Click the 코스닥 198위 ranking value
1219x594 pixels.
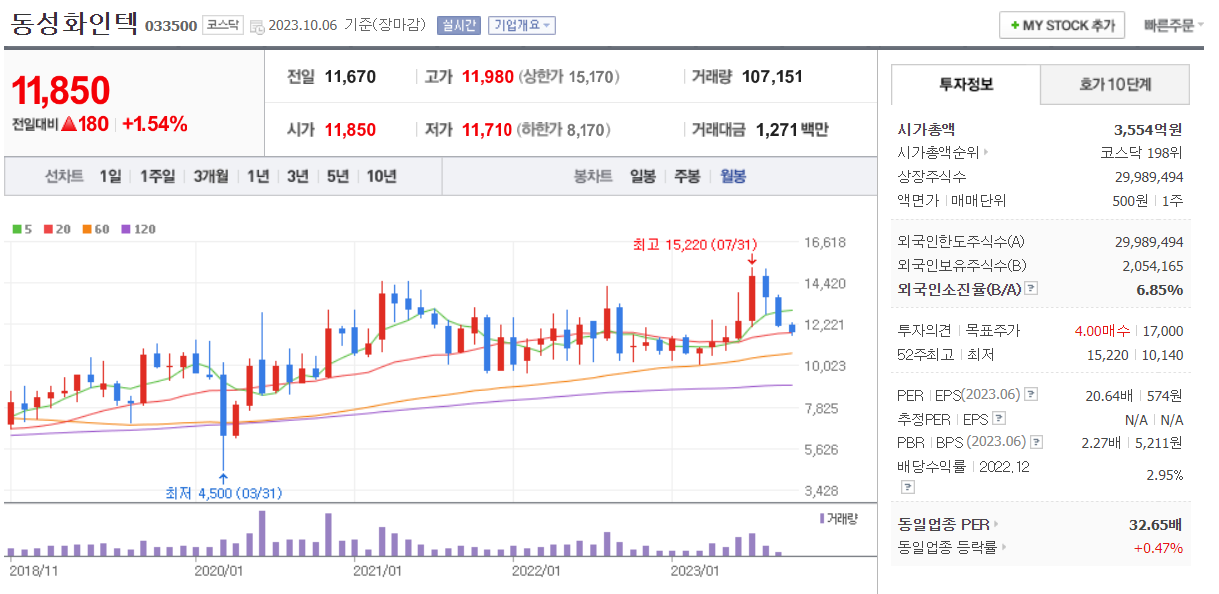point(1141,153)
